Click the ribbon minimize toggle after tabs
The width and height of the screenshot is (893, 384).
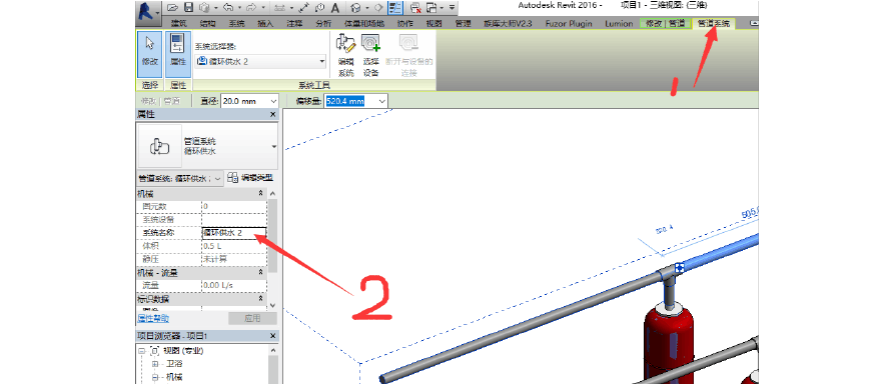755,23
